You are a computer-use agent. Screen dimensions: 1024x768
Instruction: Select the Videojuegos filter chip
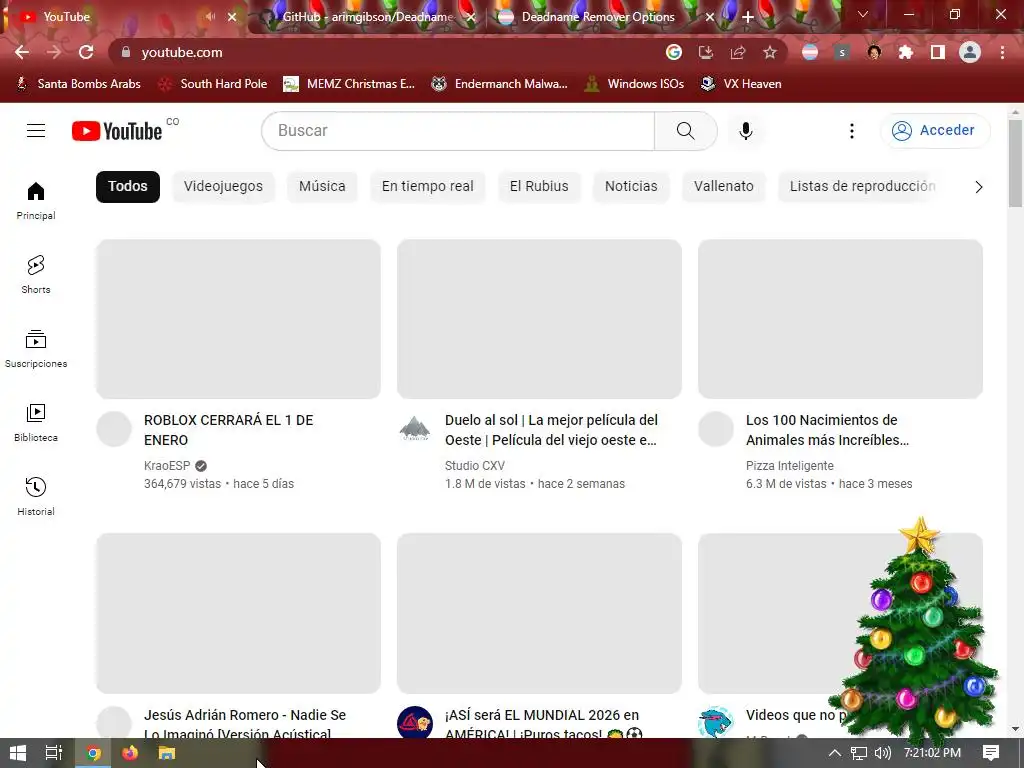coord(223,187)
